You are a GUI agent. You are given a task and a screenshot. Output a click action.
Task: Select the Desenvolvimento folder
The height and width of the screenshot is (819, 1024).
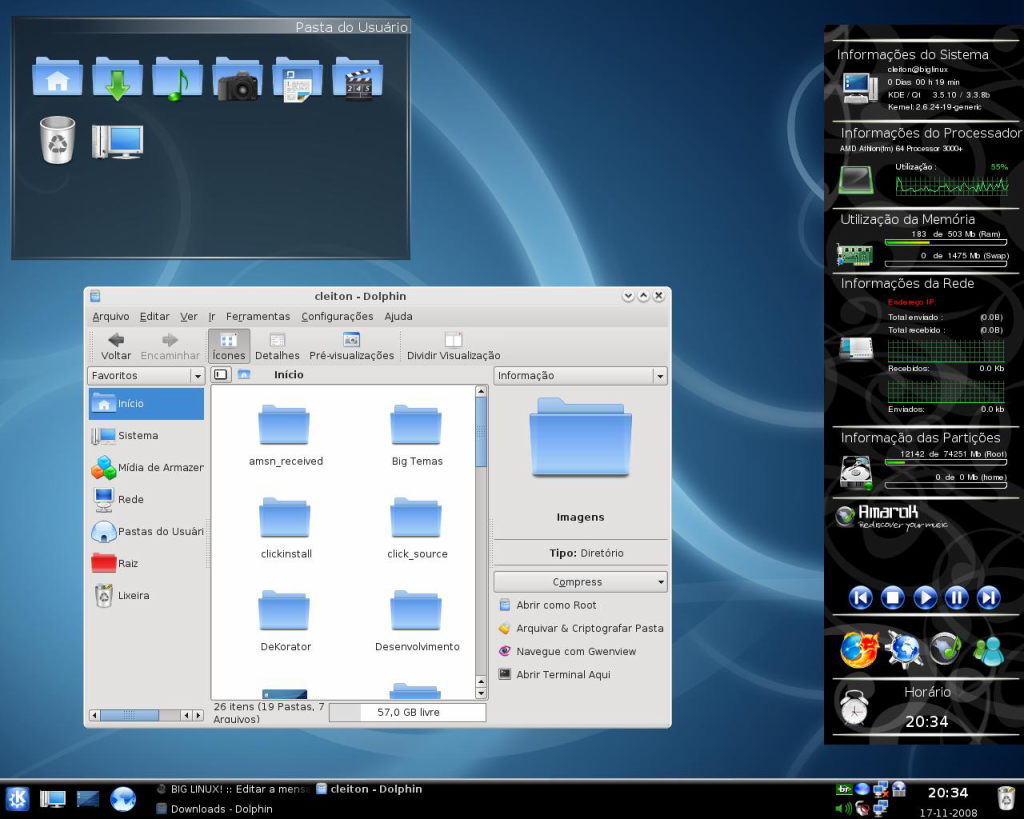[417, 620]
